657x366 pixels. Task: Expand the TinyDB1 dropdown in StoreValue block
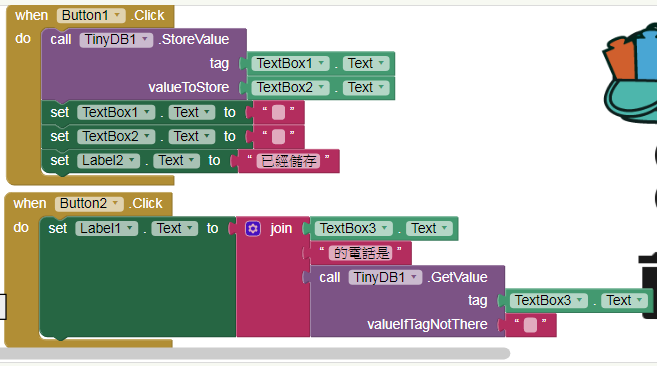click(116, 39)
